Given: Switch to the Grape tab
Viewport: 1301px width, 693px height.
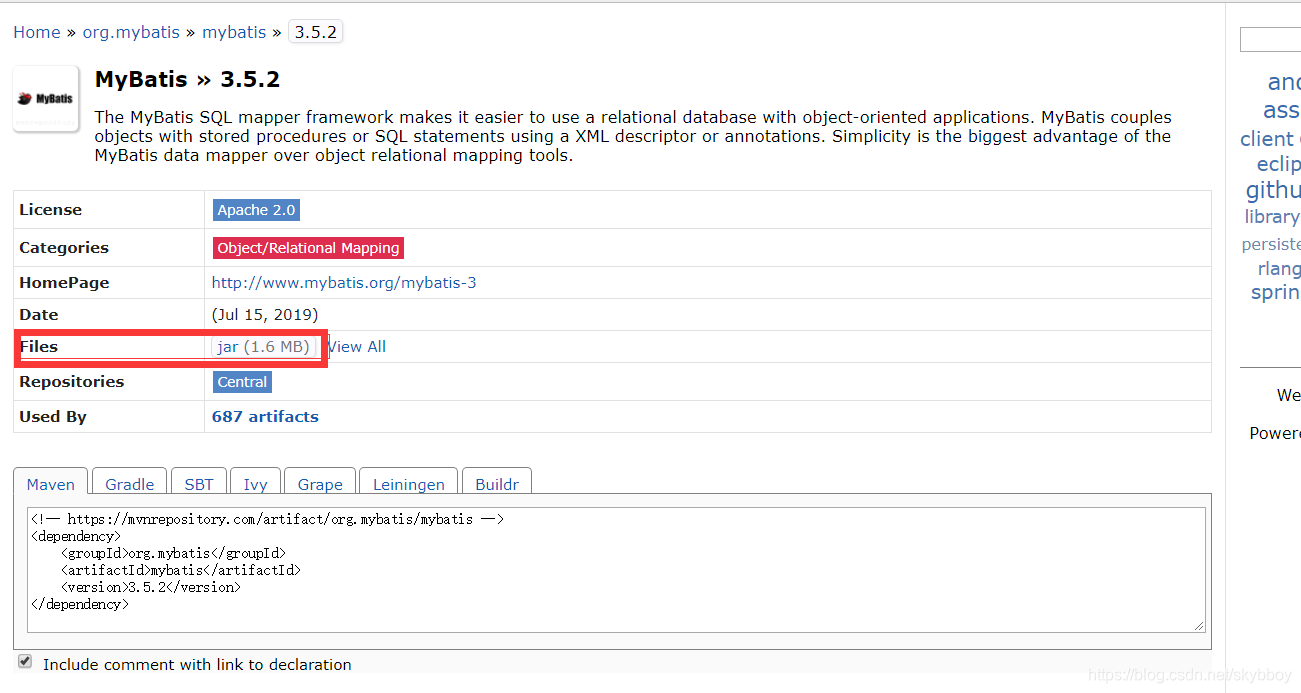Looking at the screenshot, I should click(320, 482).
